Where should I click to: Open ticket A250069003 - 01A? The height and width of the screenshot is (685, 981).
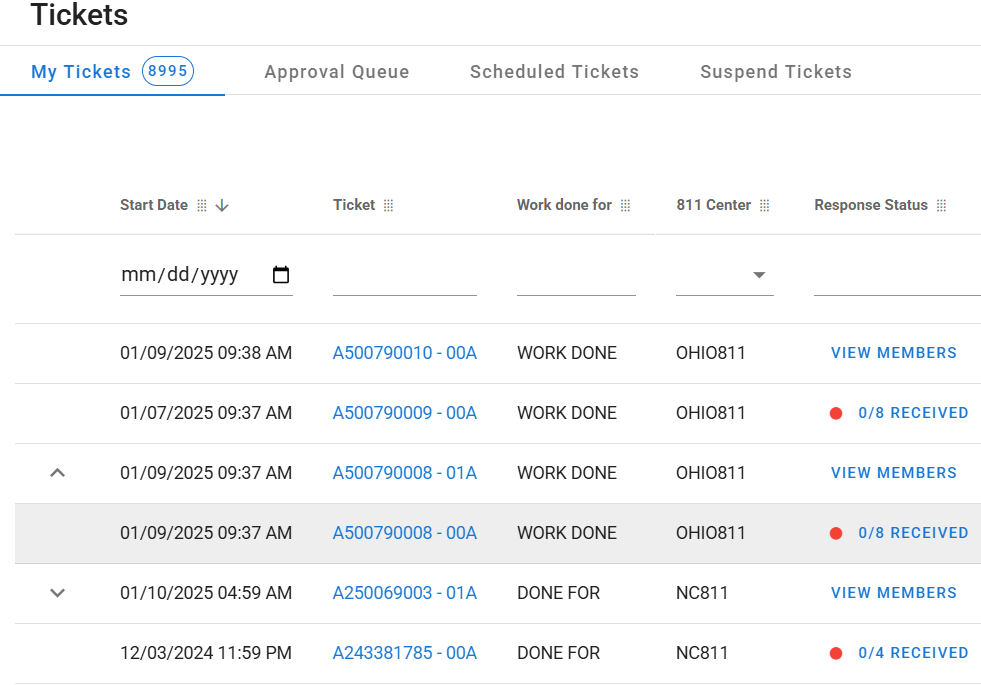[405, 594]
